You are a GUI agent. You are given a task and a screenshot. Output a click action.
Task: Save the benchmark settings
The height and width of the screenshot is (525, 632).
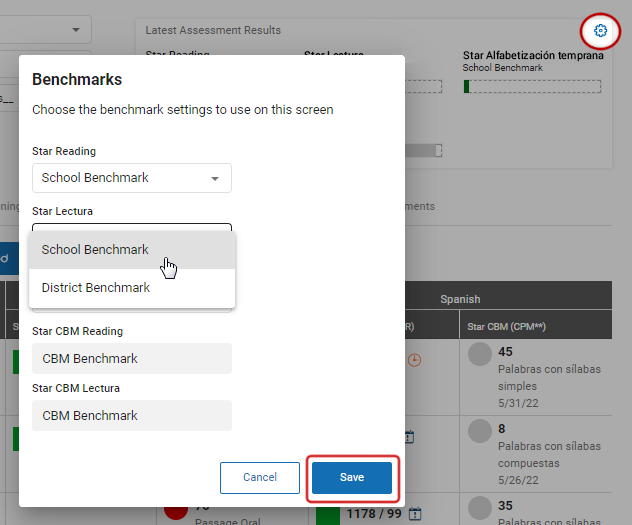pyautogui.click(x=352, y=477)
